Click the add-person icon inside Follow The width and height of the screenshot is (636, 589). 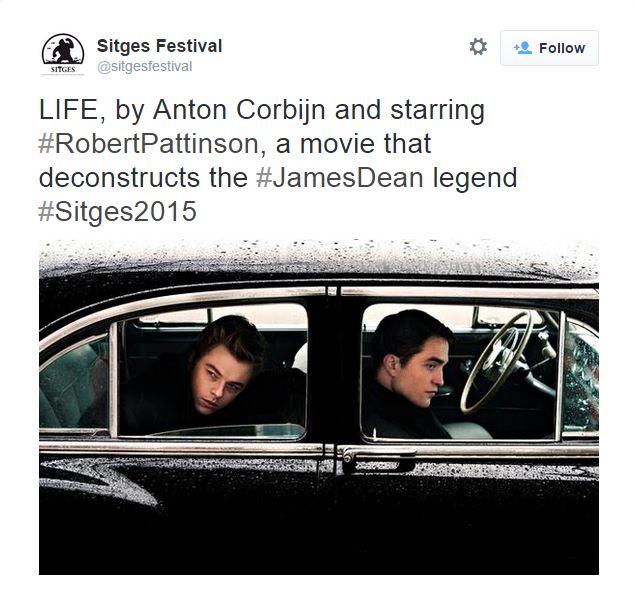click(x=522, y=48)
